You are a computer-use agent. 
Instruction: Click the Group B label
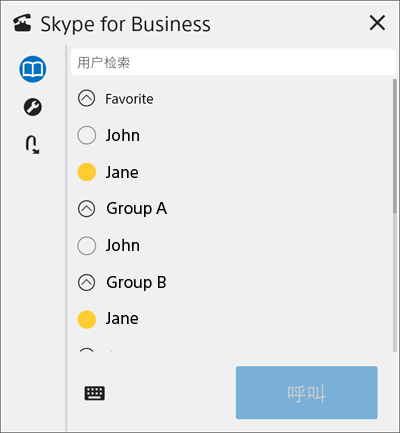point(136,283)
